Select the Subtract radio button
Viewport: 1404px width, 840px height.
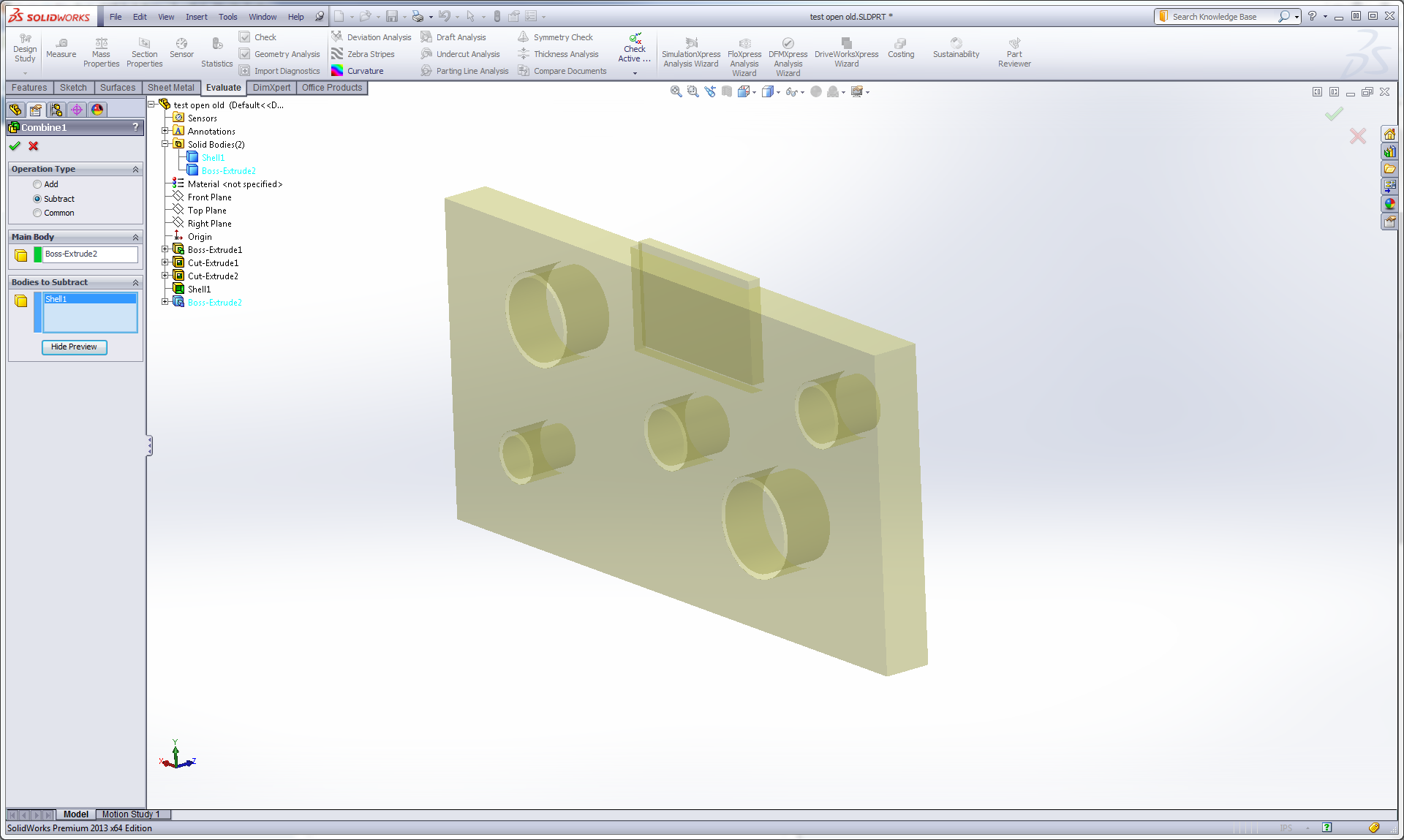(x=37, y=199)
